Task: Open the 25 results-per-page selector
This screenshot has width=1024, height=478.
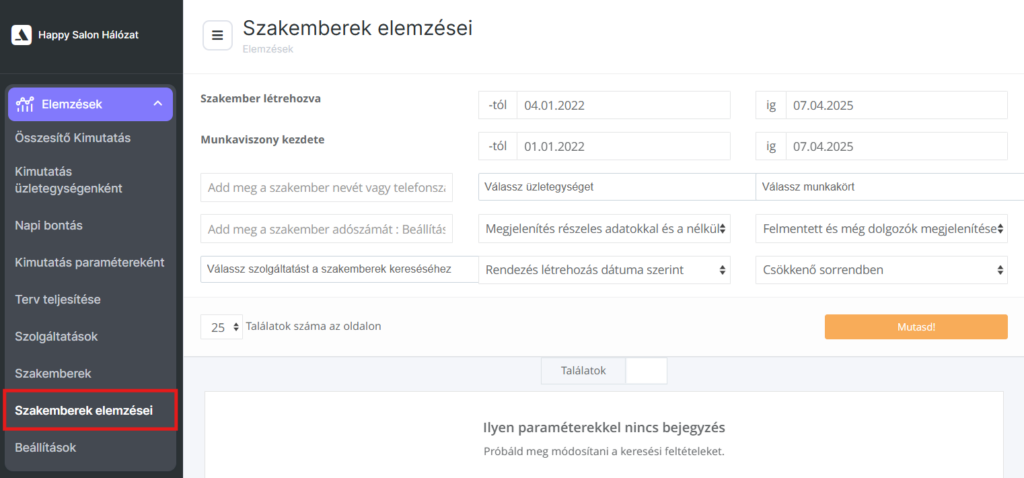Action: [x=221, y=326]
